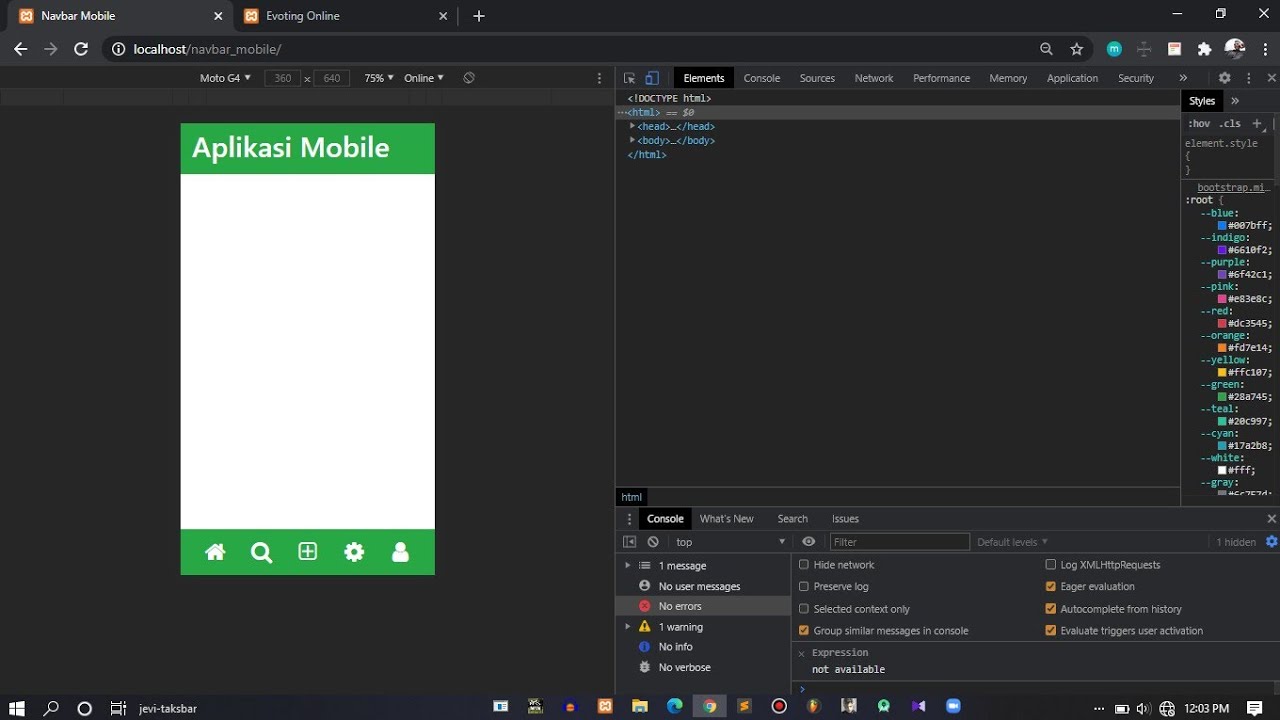Open console settings blue gear
This screenshot has width=1280, height=720.
click(x=1272, y=542)
